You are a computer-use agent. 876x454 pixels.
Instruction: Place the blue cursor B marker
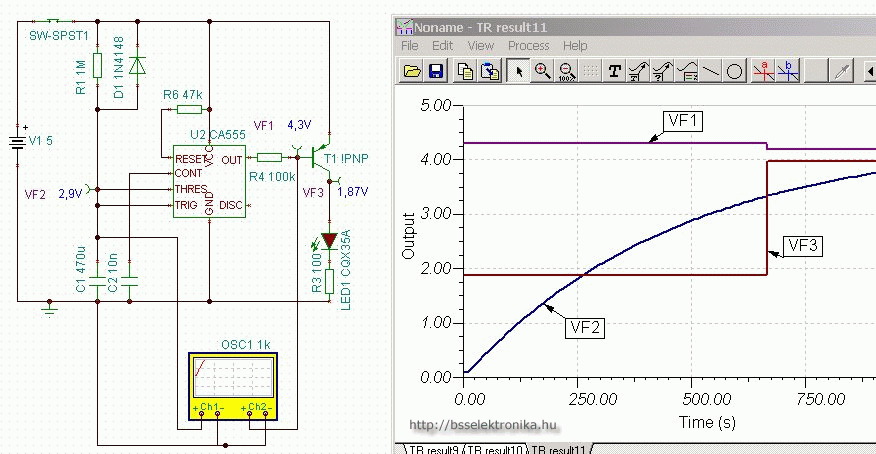tap(788, 71)
